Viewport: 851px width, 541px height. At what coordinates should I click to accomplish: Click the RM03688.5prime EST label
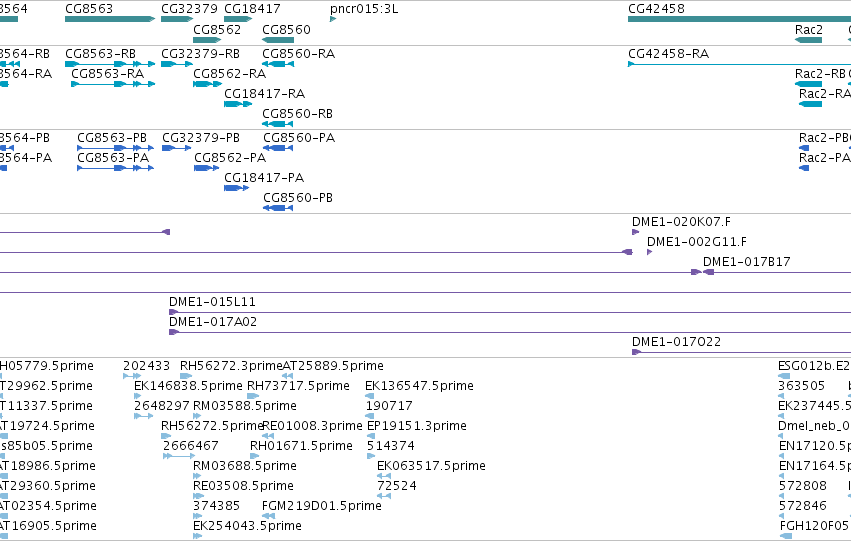click(x=245, y=467)
